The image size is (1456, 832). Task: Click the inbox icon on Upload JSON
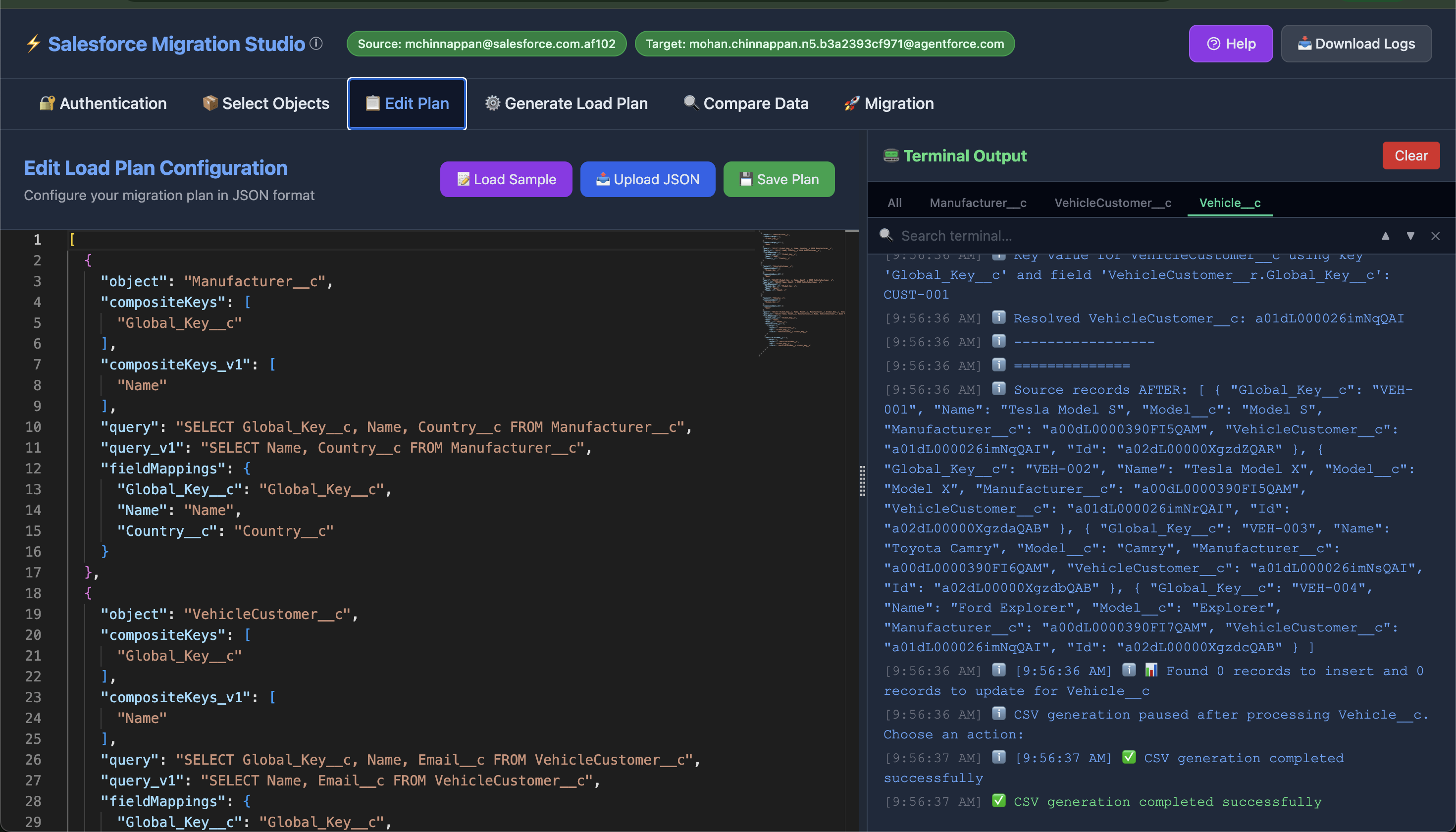coord(603,179)
